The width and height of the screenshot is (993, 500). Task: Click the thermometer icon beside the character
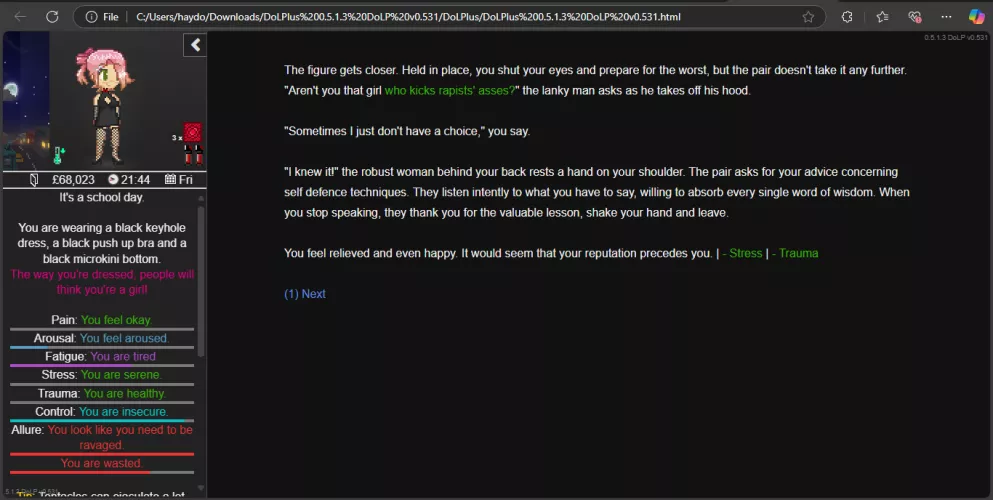point(58,155)
